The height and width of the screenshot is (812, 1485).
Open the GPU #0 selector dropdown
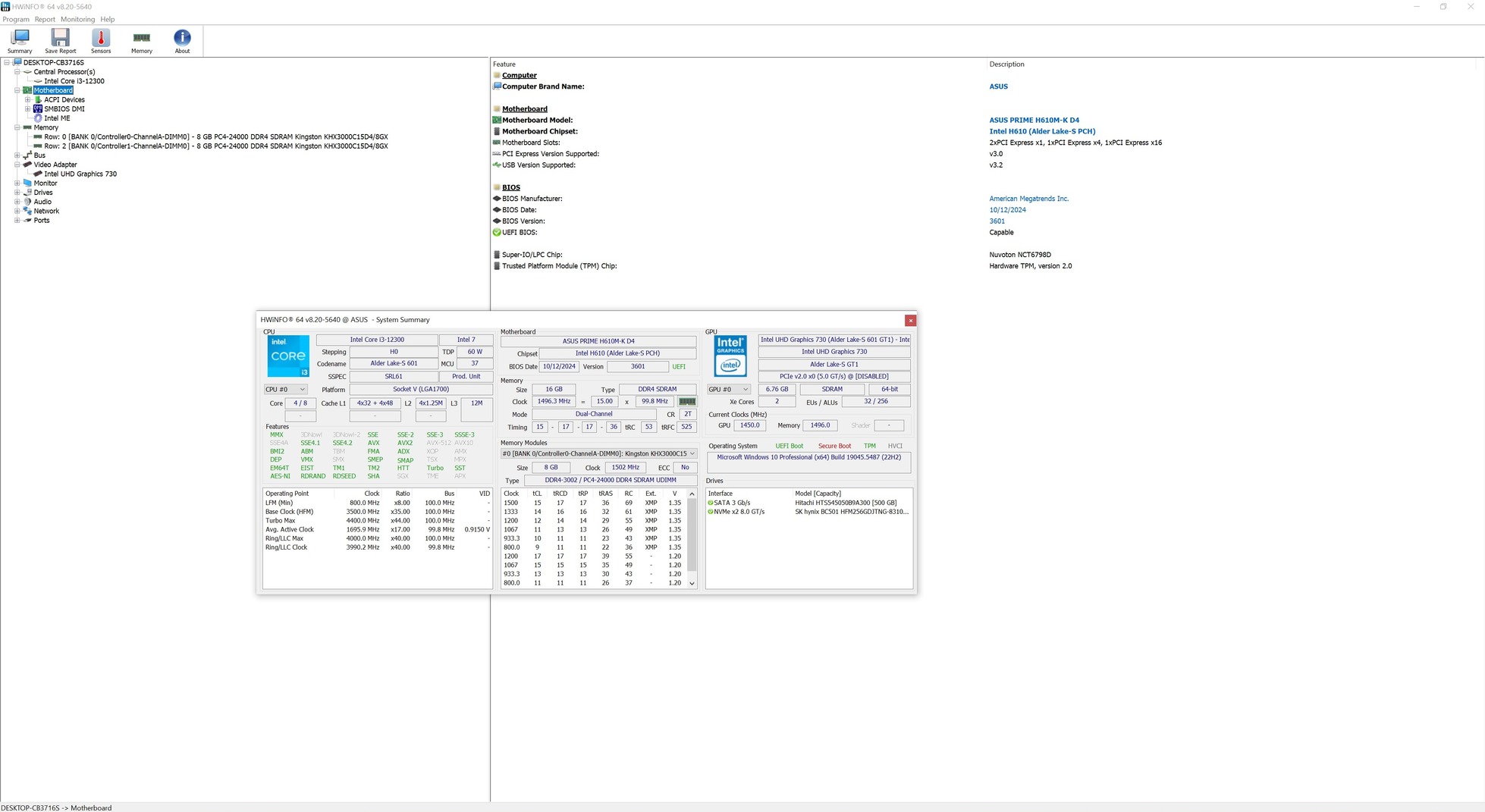[728, 390]
